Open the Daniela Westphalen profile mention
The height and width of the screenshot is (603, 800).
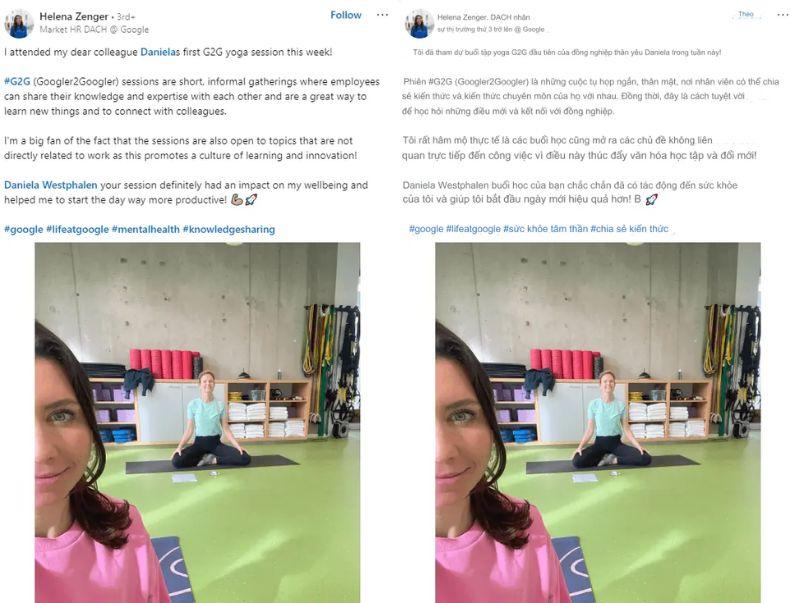[x=51, y=185]
